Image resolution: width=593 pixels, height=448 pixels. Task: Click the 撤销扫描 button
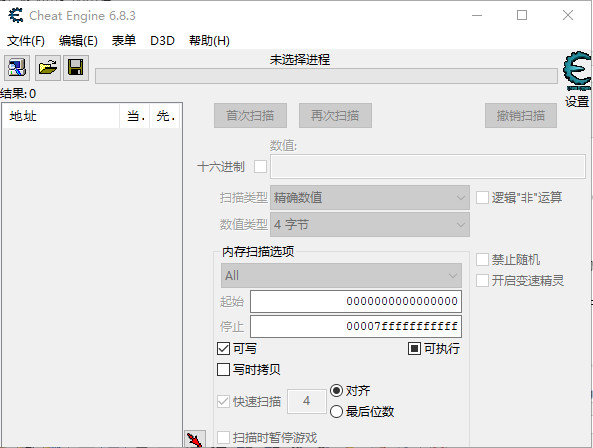(x=521, y=116)
